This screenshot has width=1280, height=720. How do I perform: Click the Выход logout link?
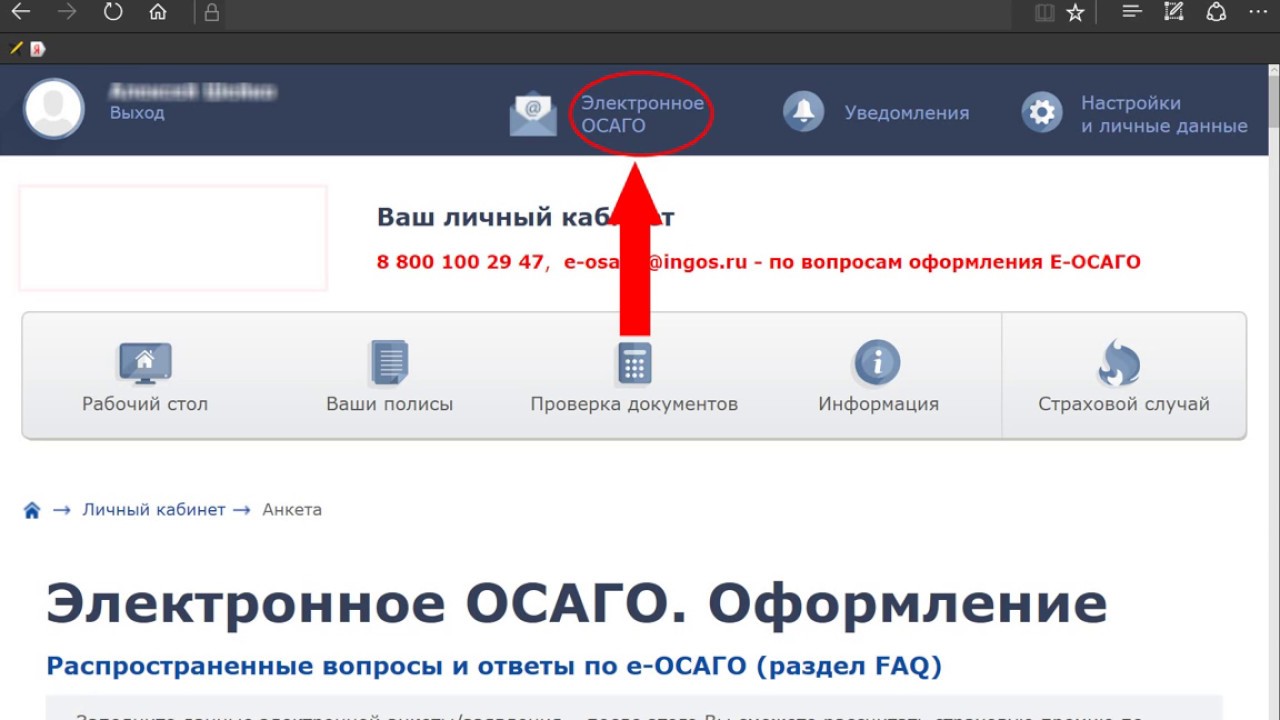[137, 113]
